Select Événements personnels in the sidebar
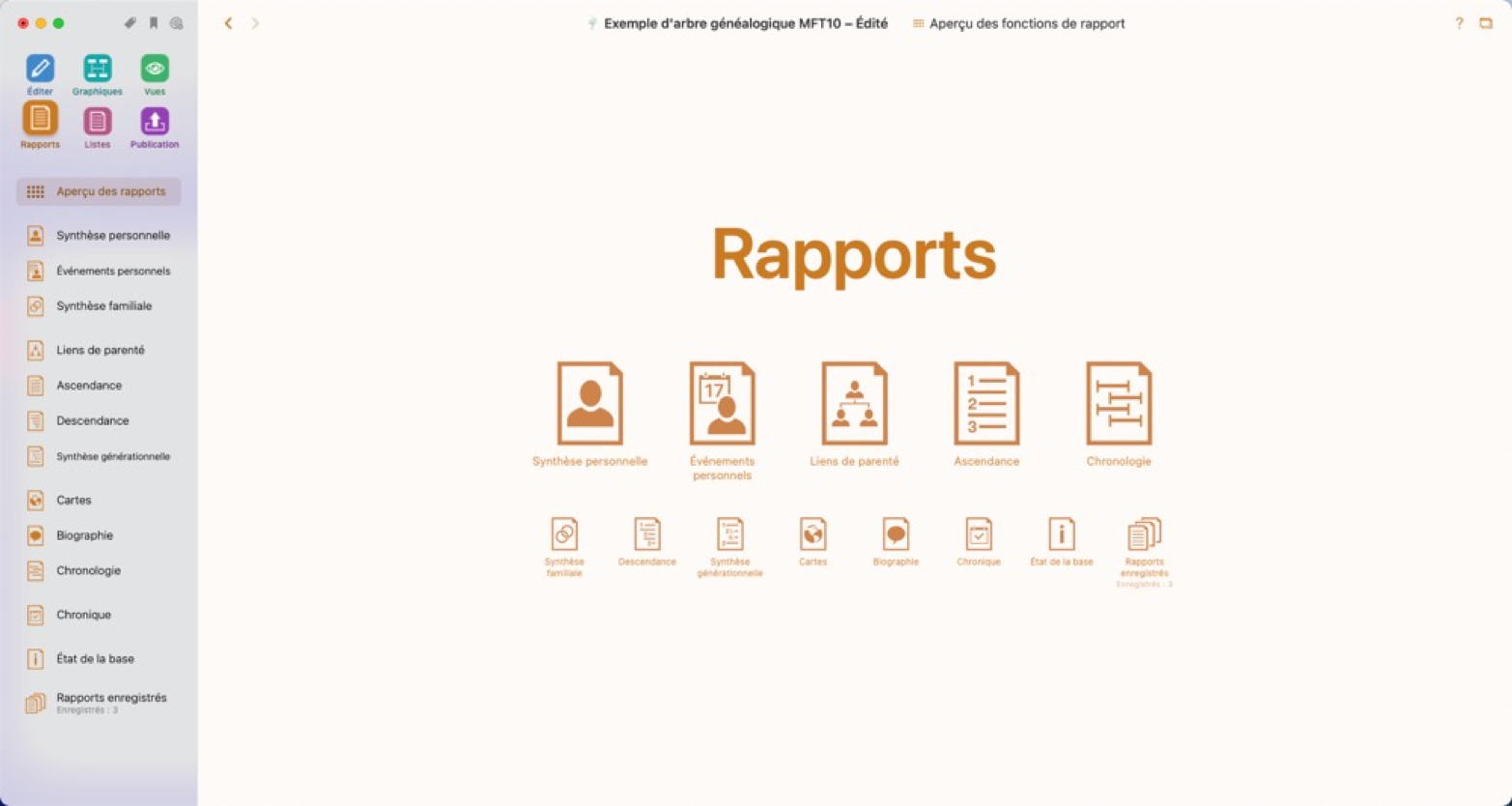This screenshot has height=806, width=1512. pyautogui.click(x=99, y=271)
